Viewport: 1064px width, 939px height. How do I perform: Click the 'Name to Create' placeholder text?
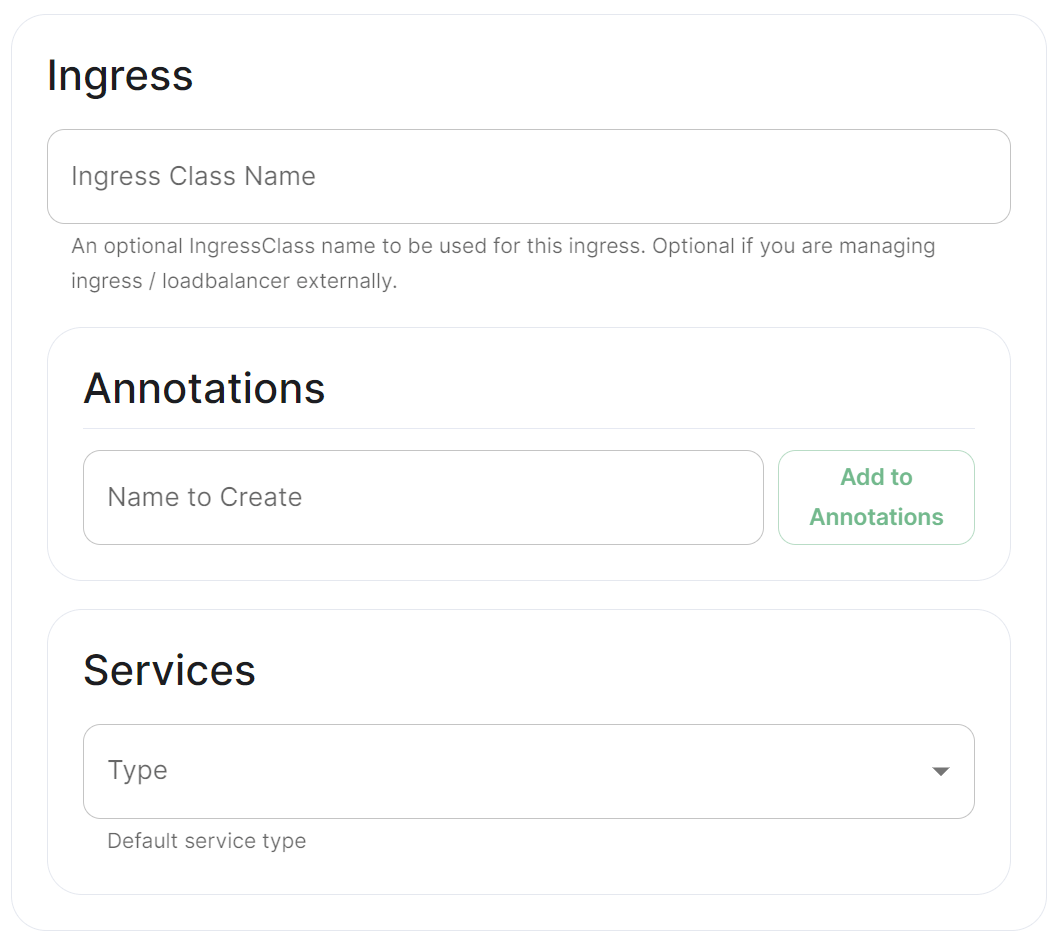click(x=204, y=497)
